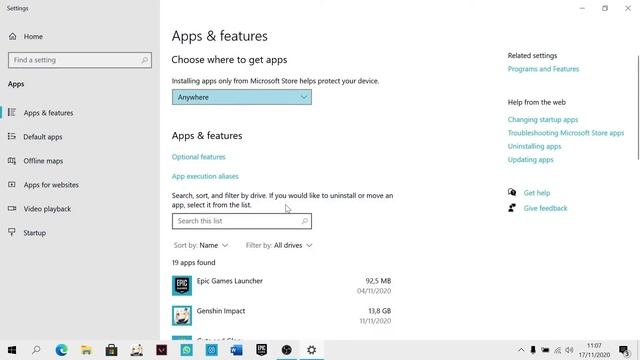Open Programs and Features link
640x360 pixels.
point(543,69)
